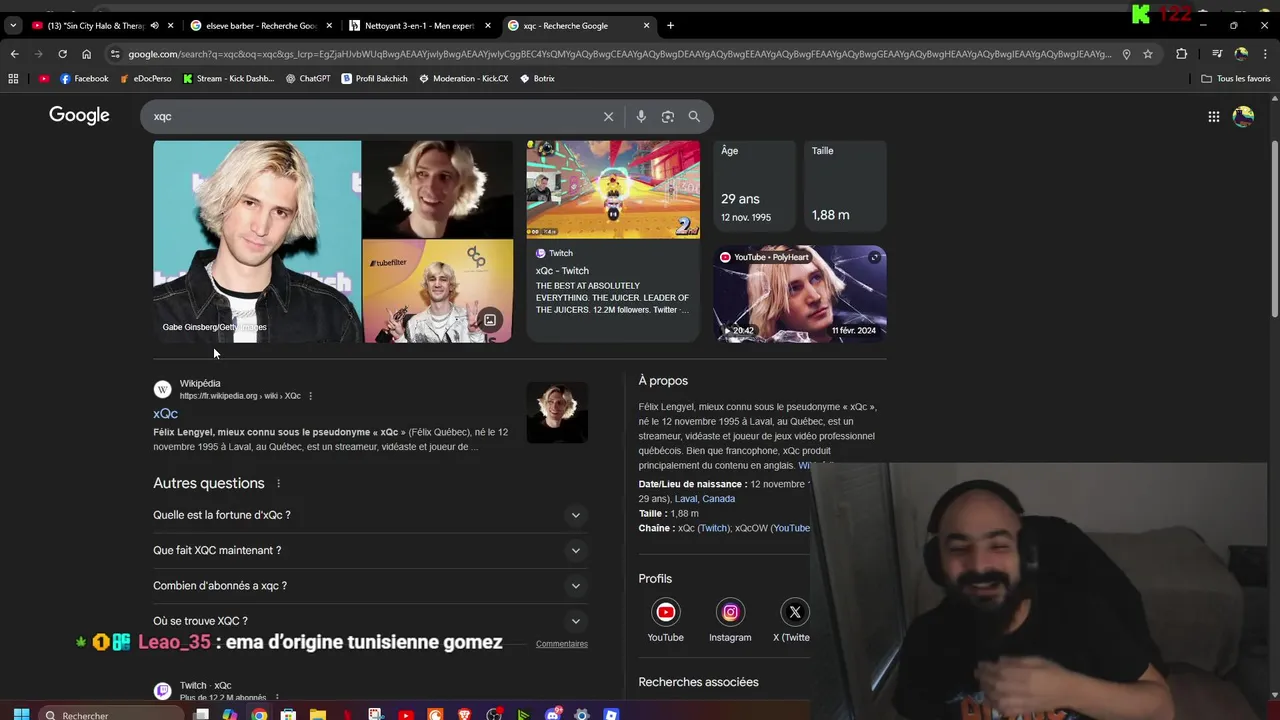The height and width of the screenshot is (720, 1280).
Task: Open the extensions puzzle icon
Action: pos(1182,54)
